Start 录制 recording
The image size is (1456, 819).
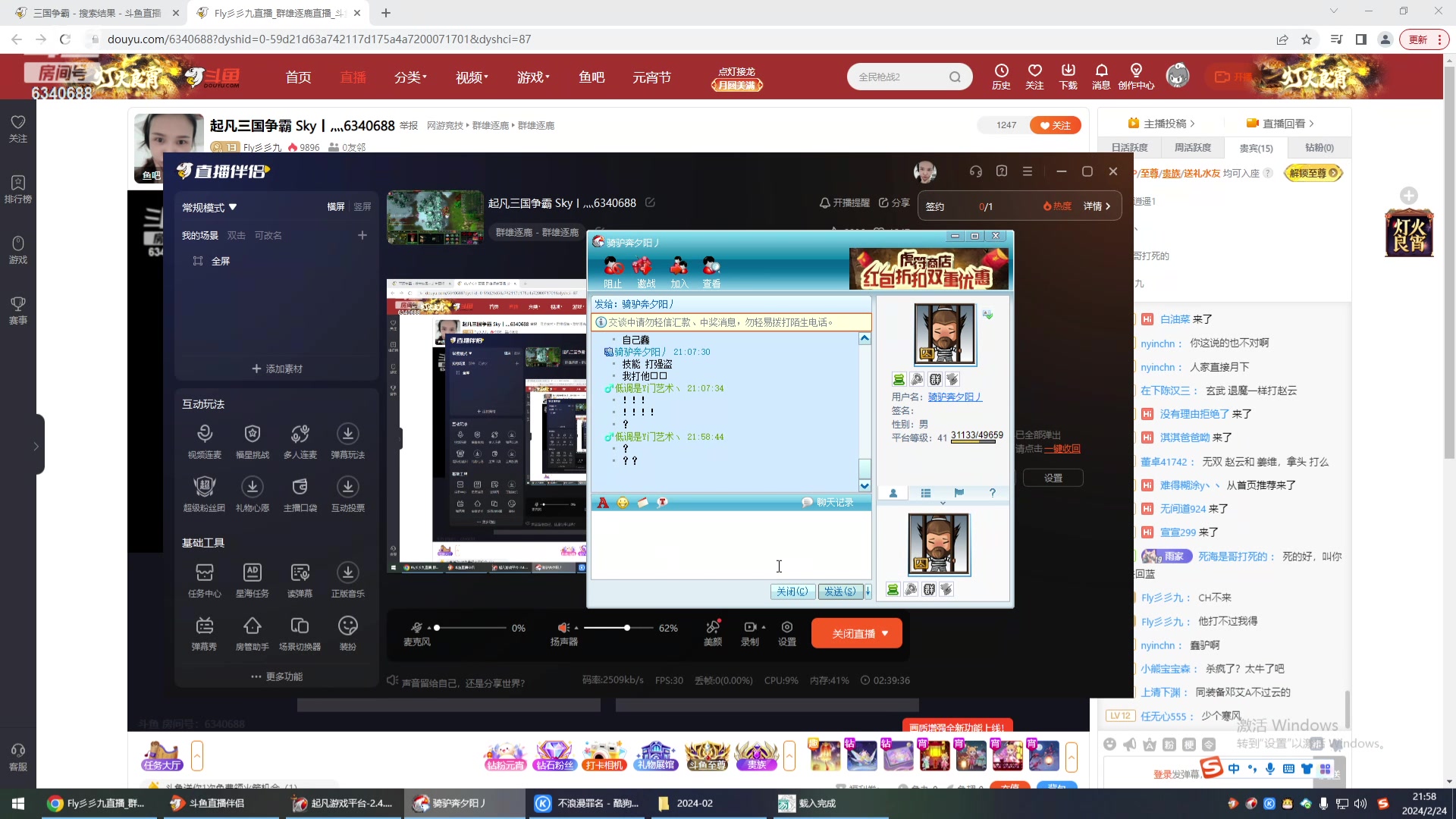750,633
